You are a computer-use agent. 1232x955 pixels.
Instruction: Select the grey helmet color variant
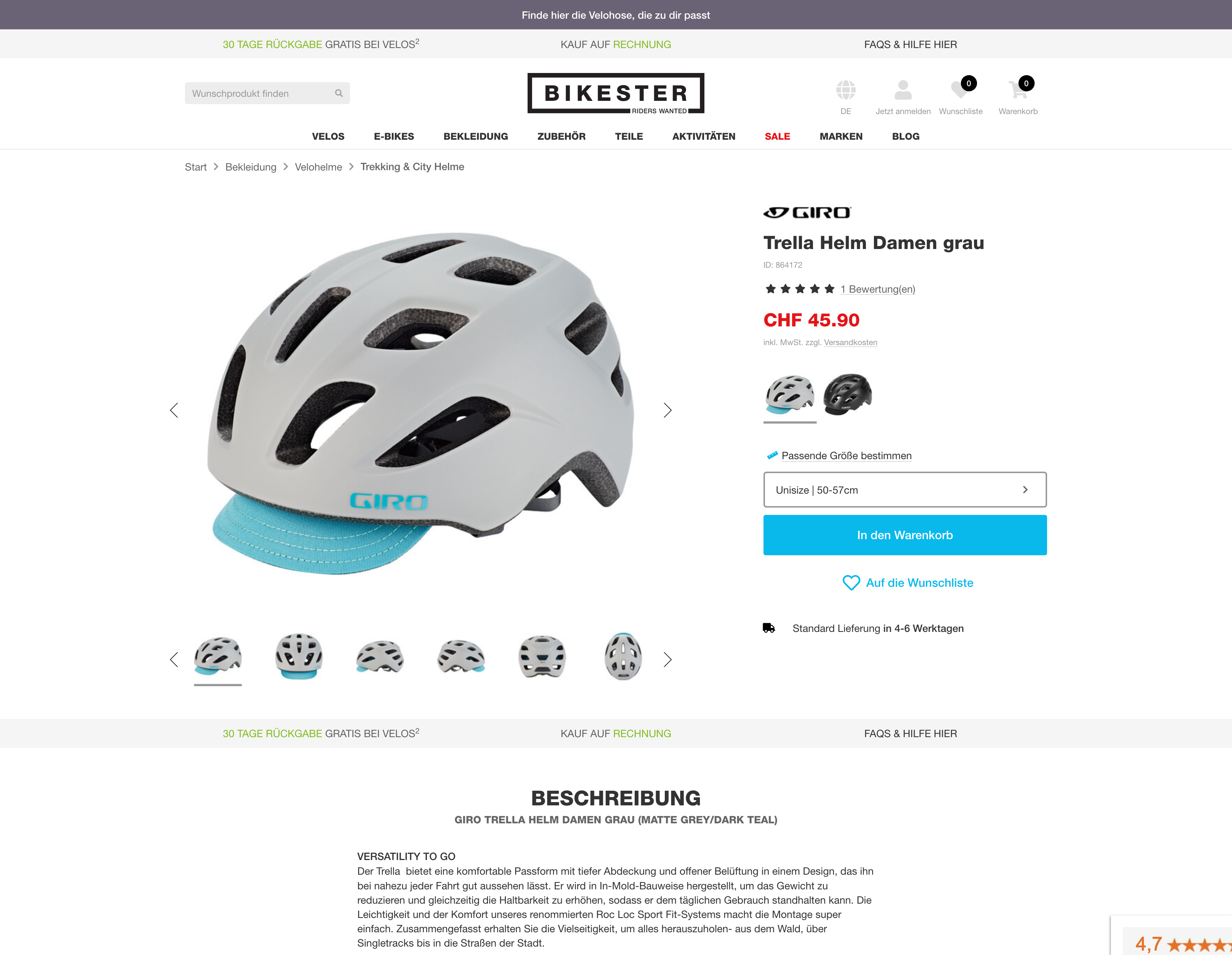(790, 395)
